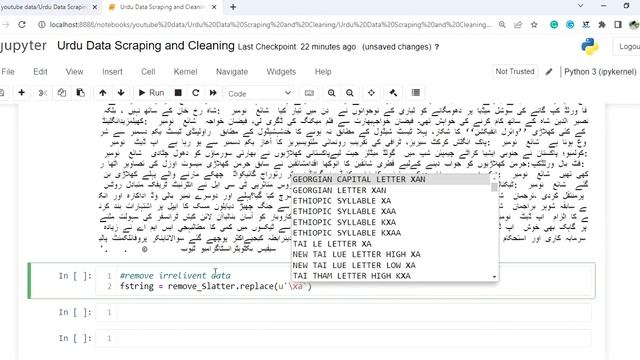Click the Jupyter logo
This screenshot has width=640, height=360.
coord(23,46)
